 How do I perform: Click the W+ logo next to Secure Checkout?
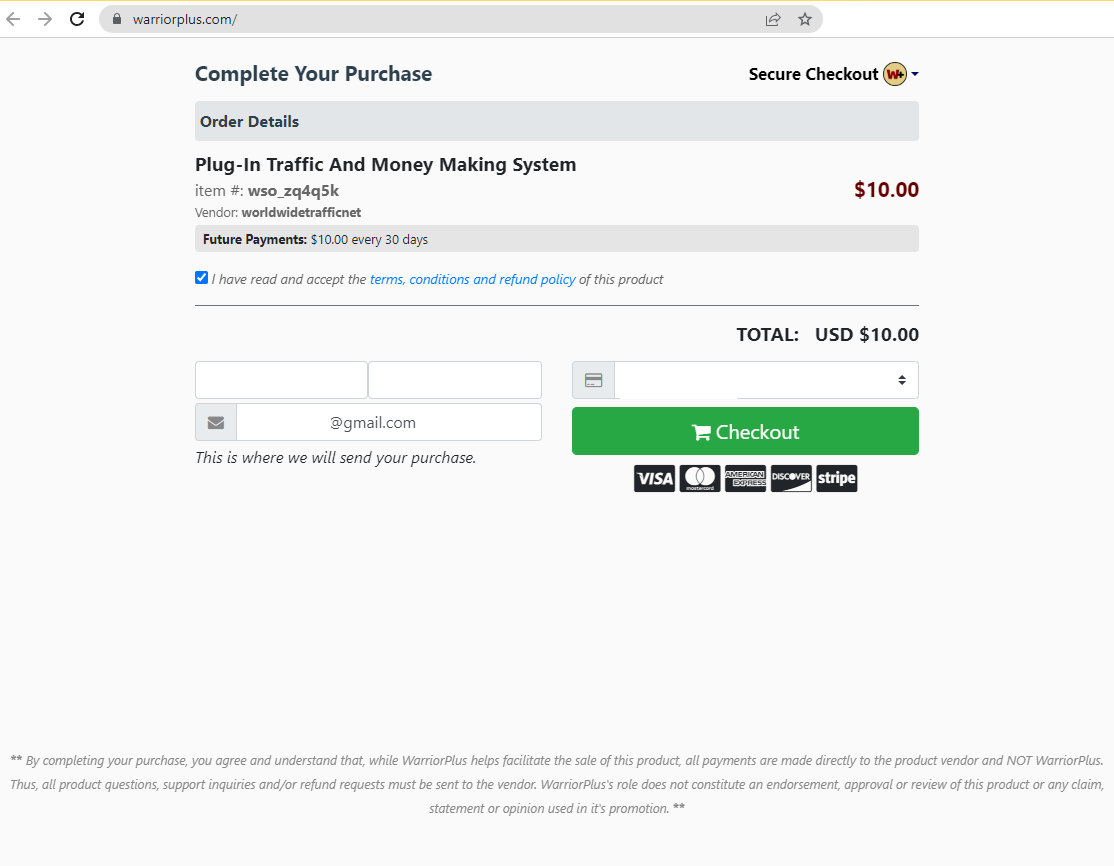(896, 73)
